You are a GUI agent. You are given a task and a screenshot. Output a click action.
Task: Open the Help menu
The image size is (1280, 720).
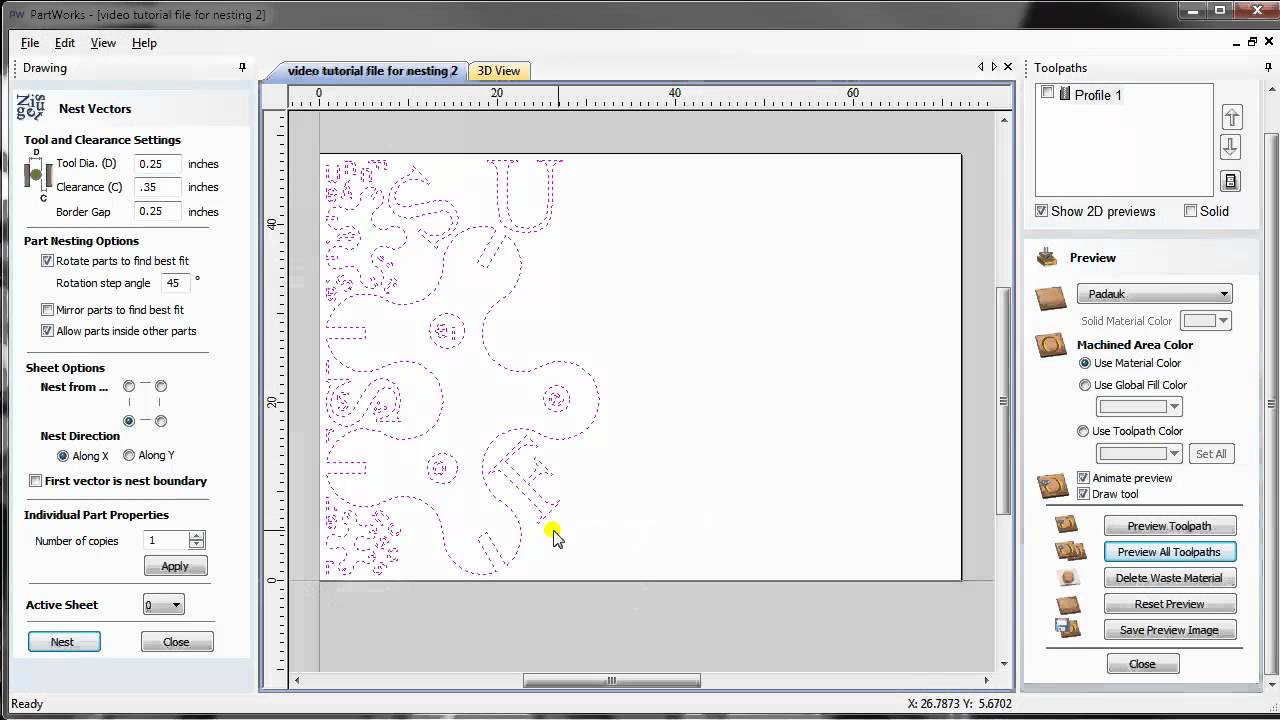pyautogui.click(x=144, y=43)
